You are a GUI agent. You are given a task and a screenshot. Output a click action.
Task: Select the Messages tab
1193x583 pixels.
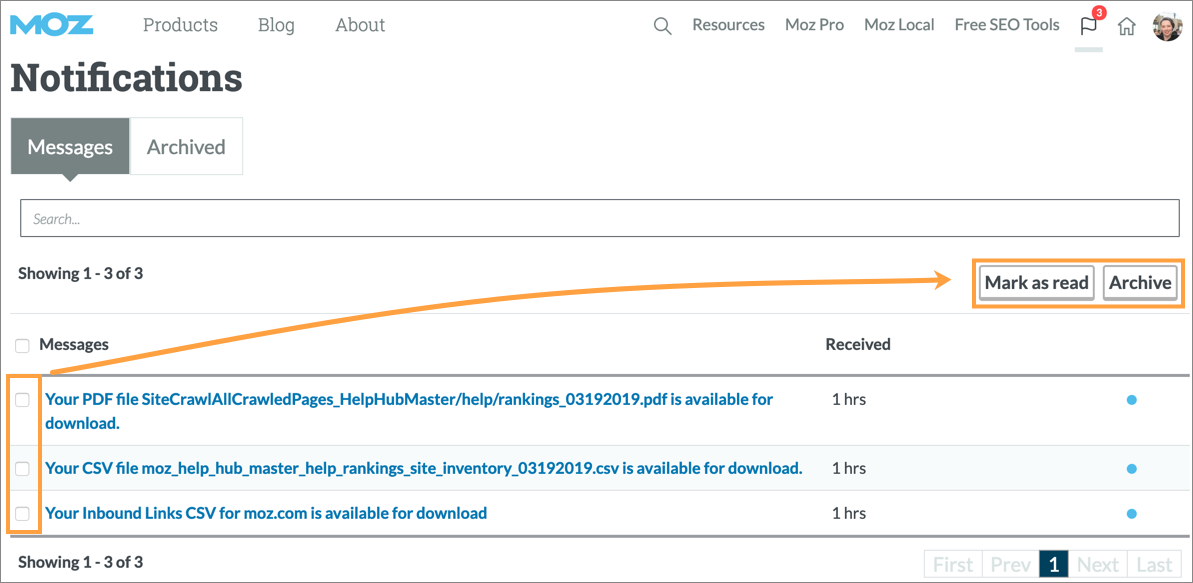(70, 147)
